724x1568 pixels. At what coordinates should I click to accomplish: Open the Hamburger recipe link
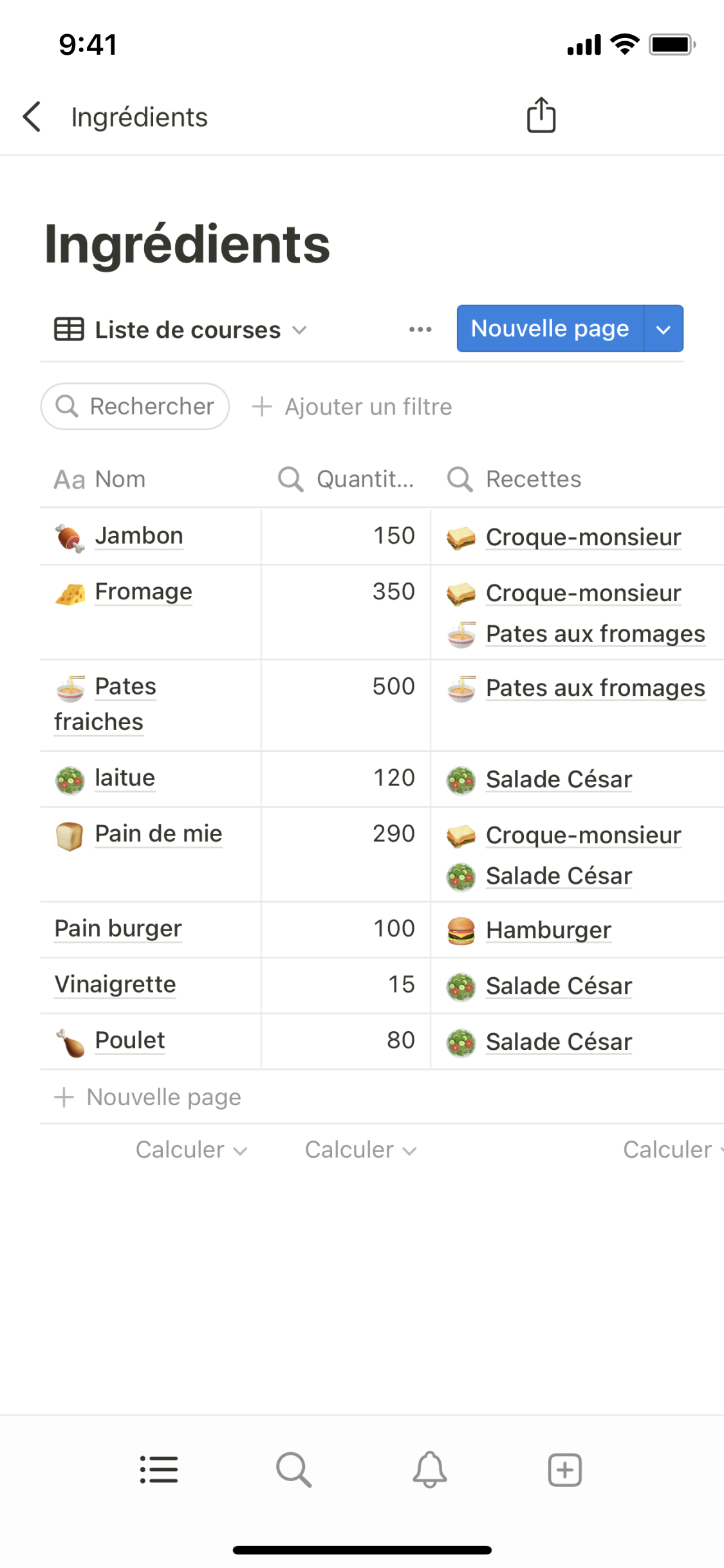tap(548, 930)
